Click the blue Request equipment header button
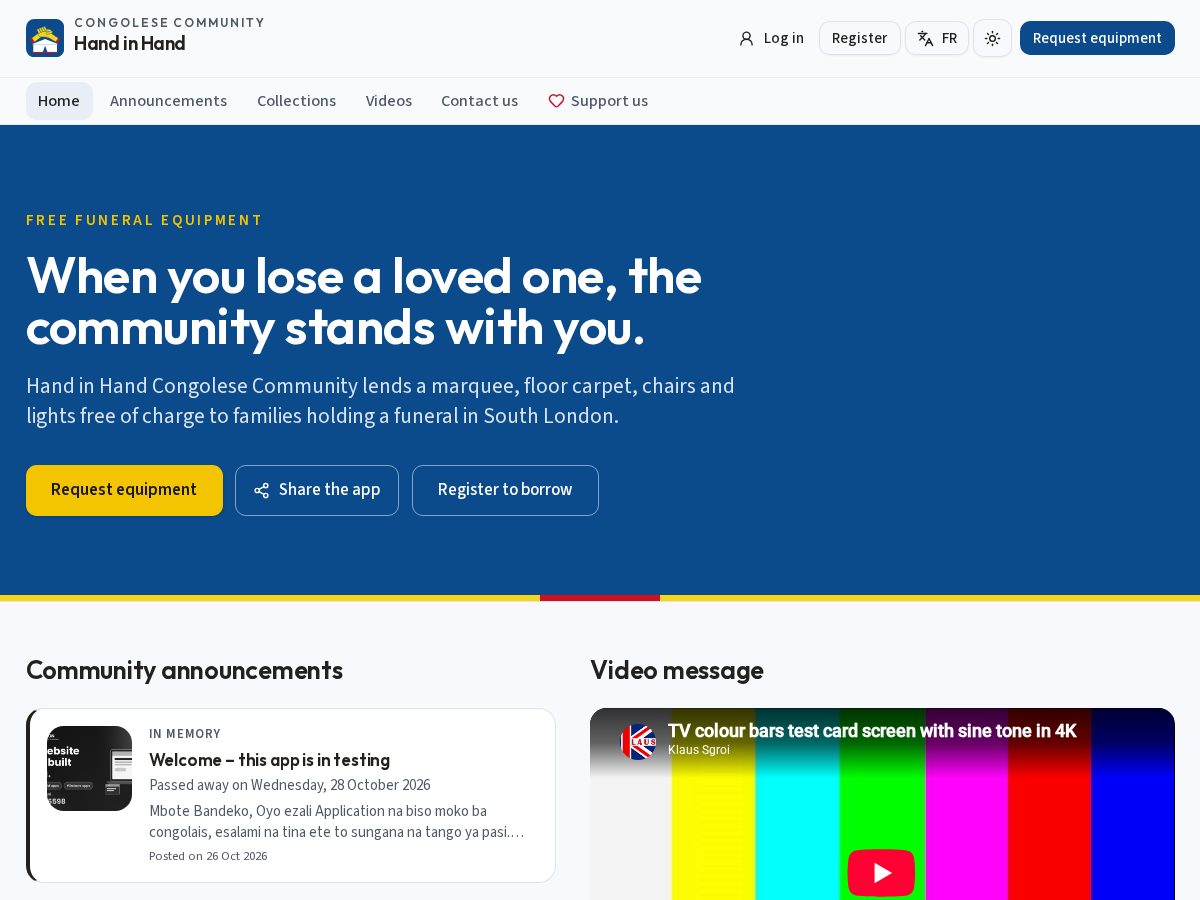The height and width of the screenshot is (900, 1200). (1097, 38)
